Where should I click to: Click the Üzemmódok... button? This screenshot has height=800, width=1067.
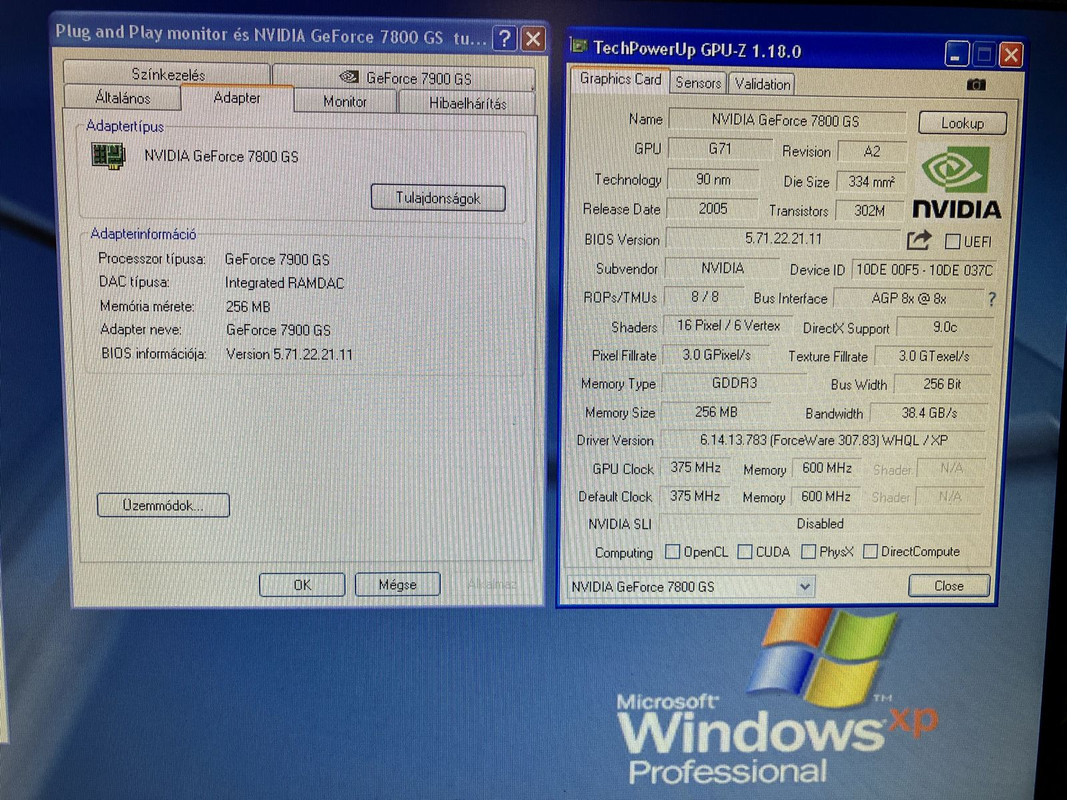pos(163,505)
